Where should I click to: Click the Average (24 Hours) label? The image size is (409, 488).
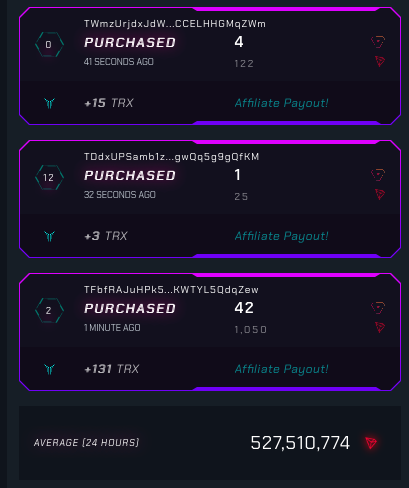[86, 443]
